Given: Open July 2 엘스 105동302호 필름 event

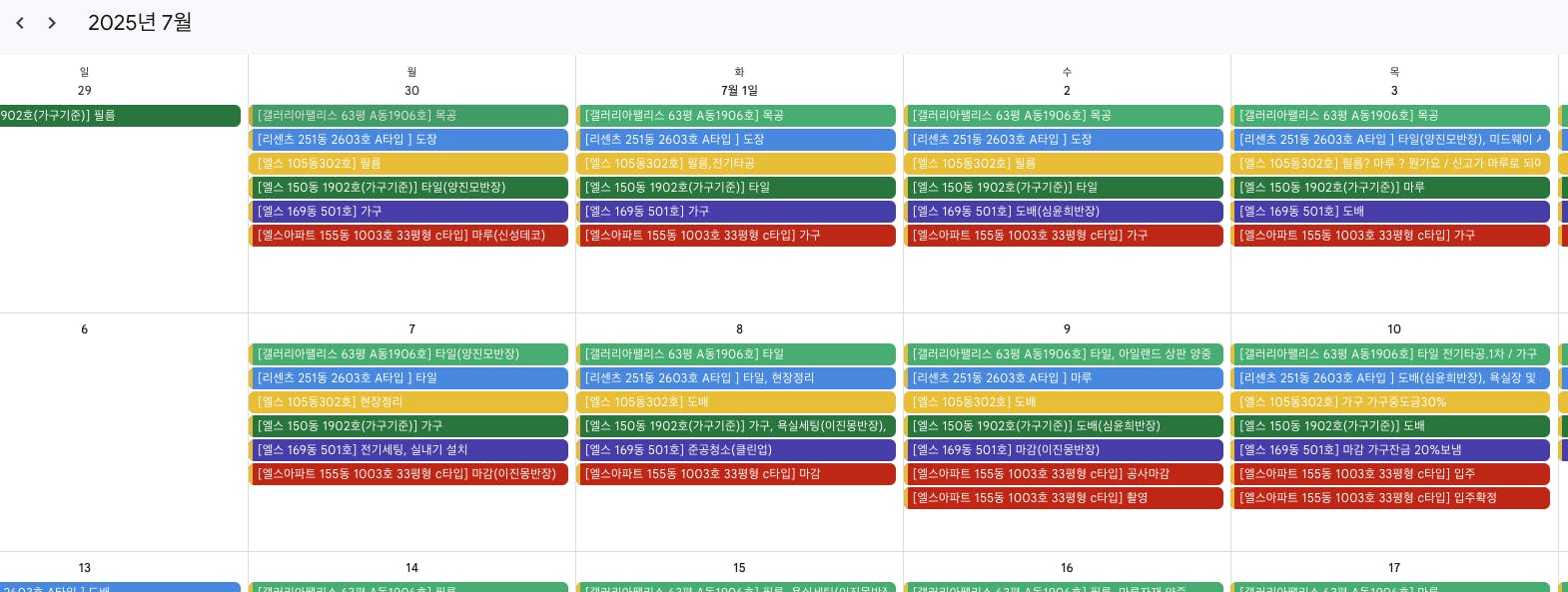Looking at the screenshot, I should 1064,164.
